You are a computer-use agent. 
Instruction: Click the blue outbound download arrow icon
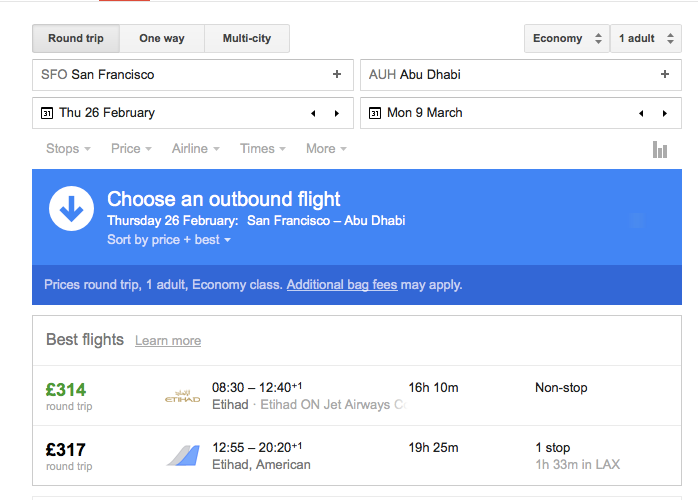point(71,209)
